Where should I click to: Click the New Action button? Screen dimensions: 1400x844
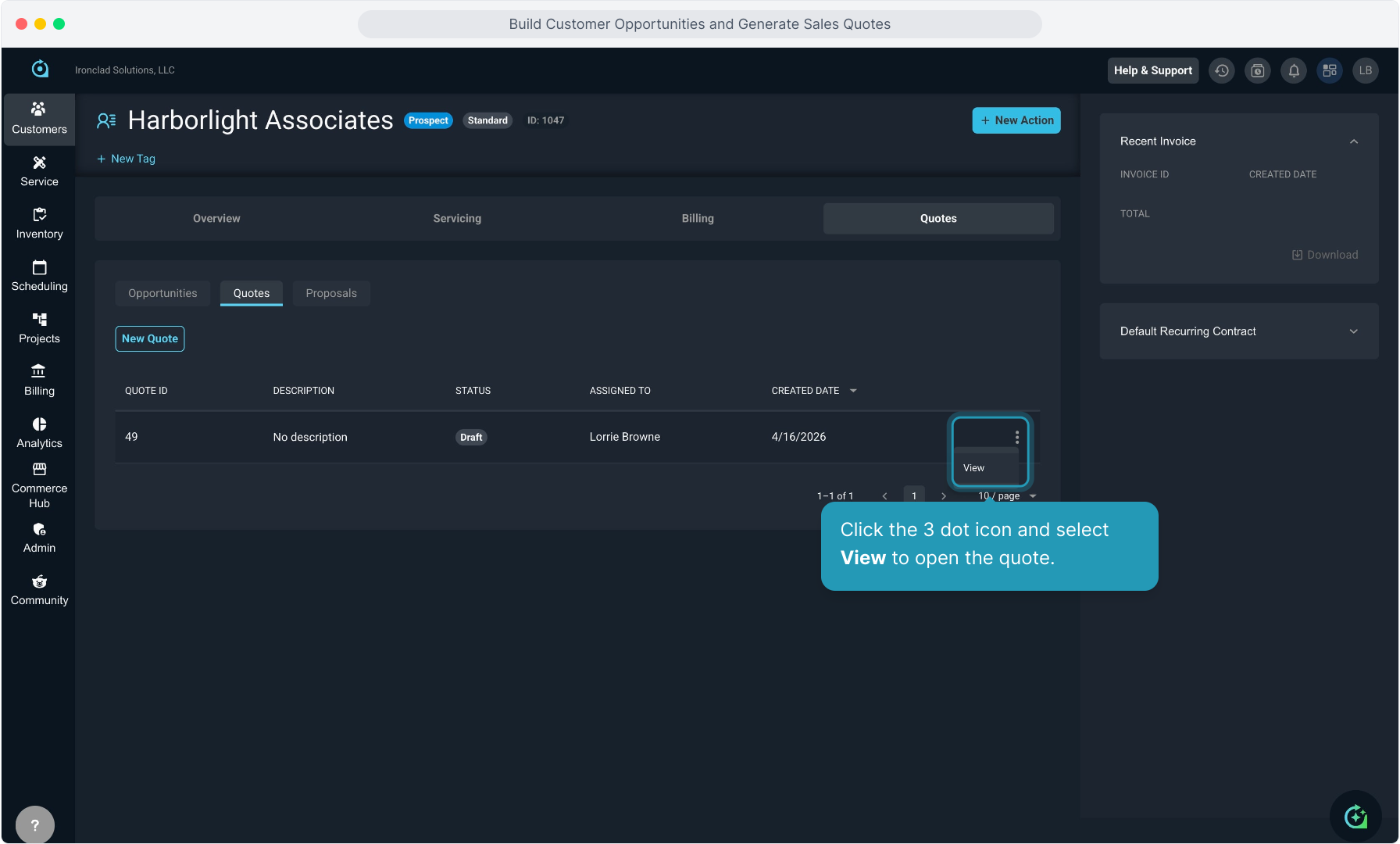coord(1016,120)
